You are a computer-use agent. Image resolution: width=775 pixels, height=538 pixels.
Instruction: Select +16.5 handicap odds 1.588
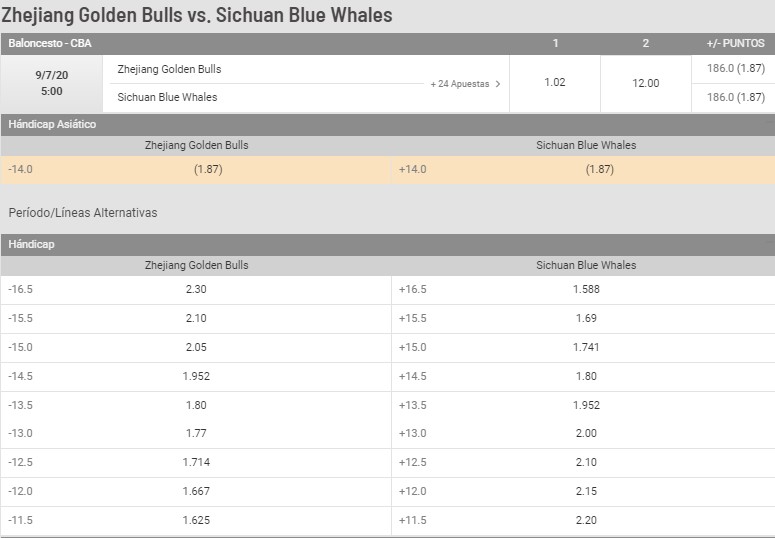[583, 290]
